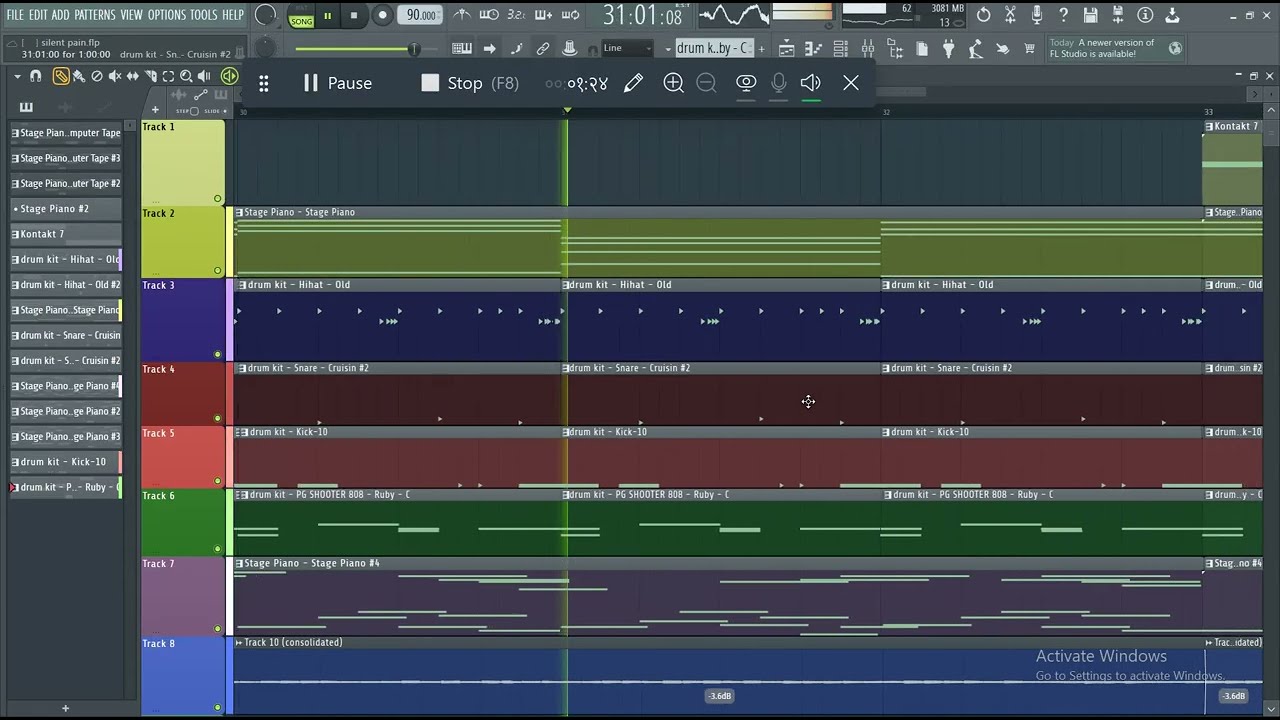Select the Draw pencil tool in playlist toolbar

point(61,76)
